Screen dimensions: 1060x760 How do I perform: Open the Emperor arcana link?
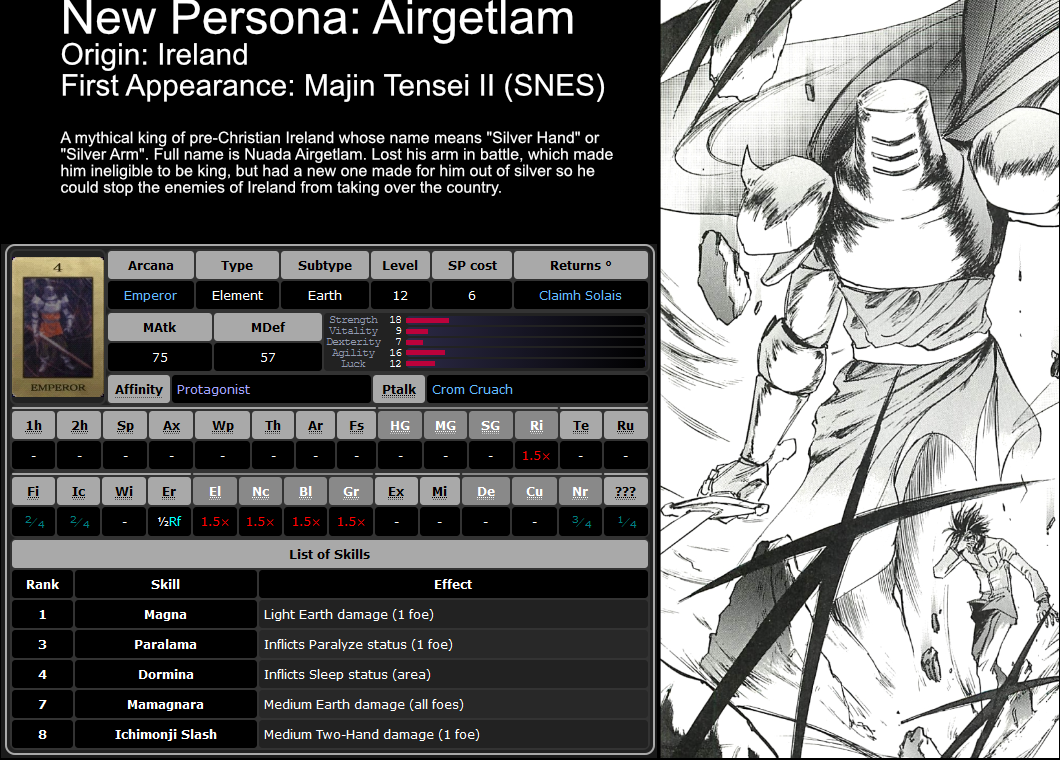pyautogui.click(x=150, y=295)
